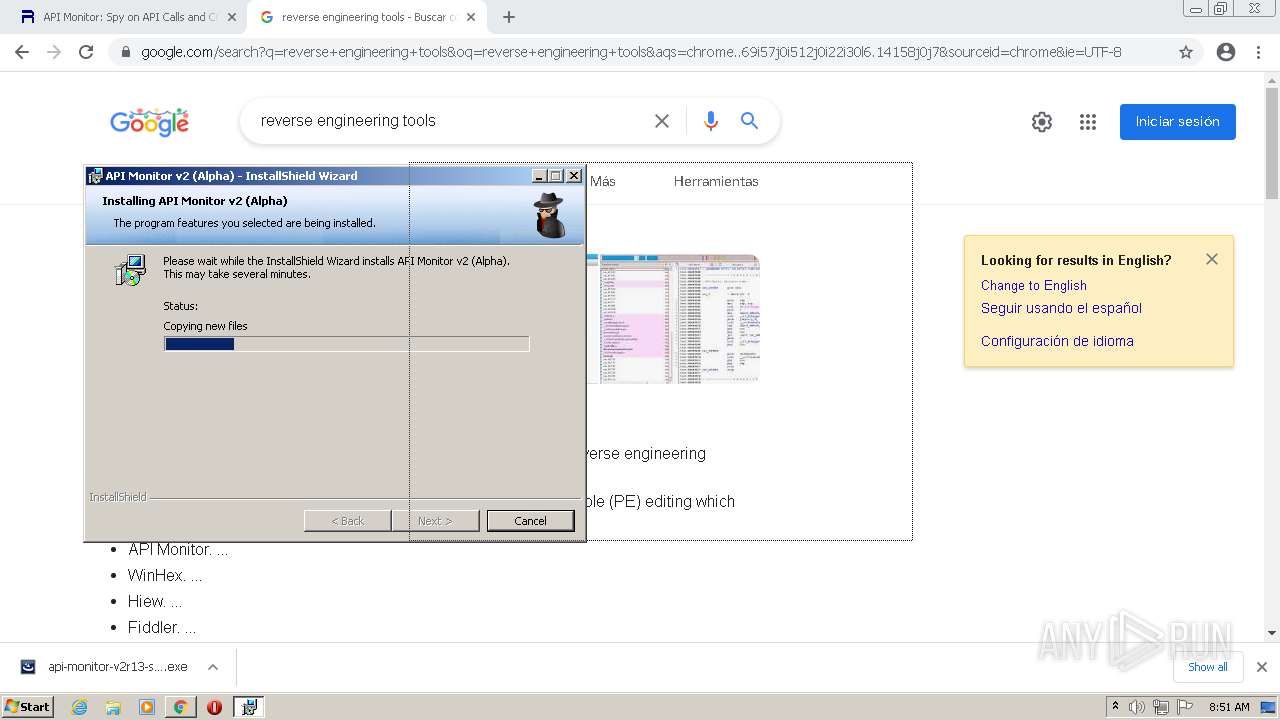
Task: Click the 'Fiddler. ...' list entry
Action: tap(162, 627)
